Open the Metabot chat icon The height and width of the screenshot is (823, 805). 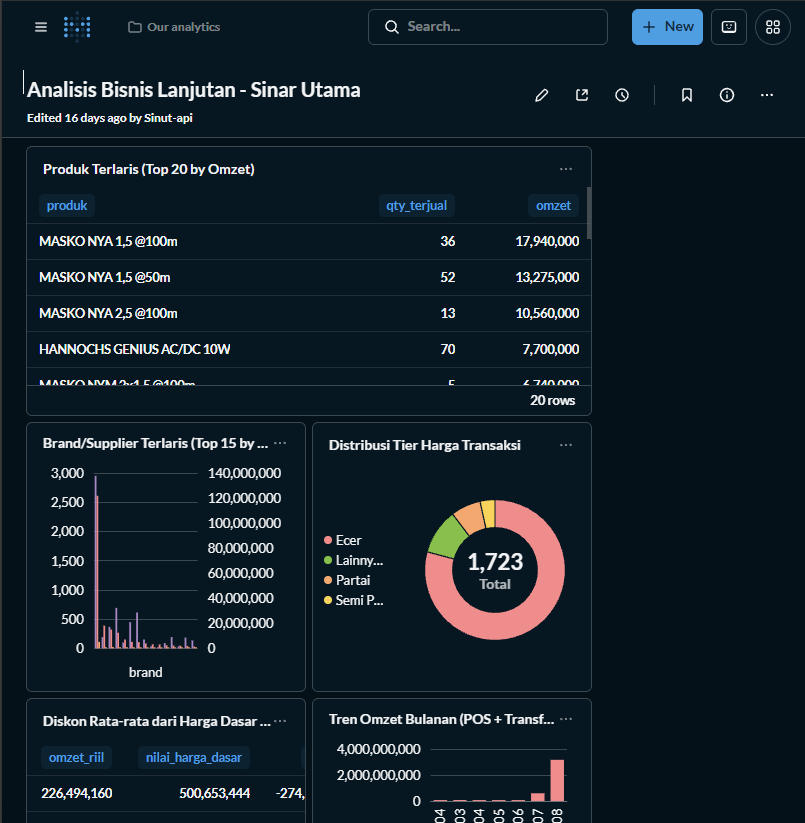tap(729, 27)
